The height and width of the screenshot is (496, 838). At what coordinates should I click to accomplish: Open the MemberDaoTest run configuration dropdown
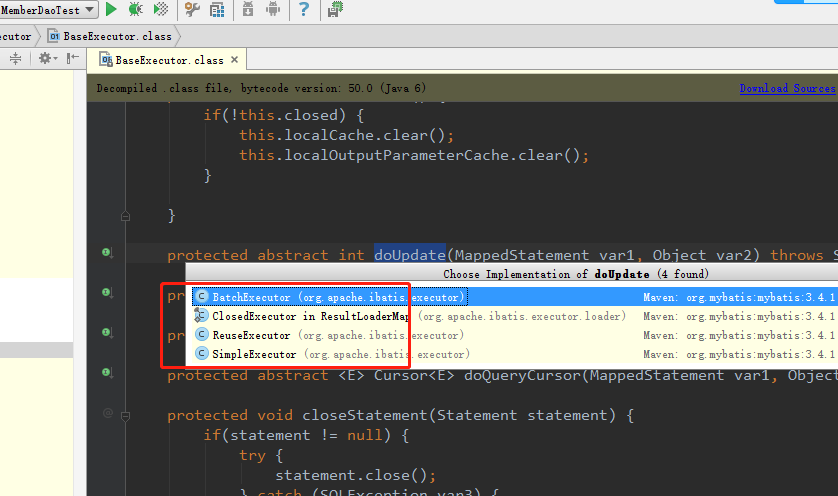click(48, 10)
